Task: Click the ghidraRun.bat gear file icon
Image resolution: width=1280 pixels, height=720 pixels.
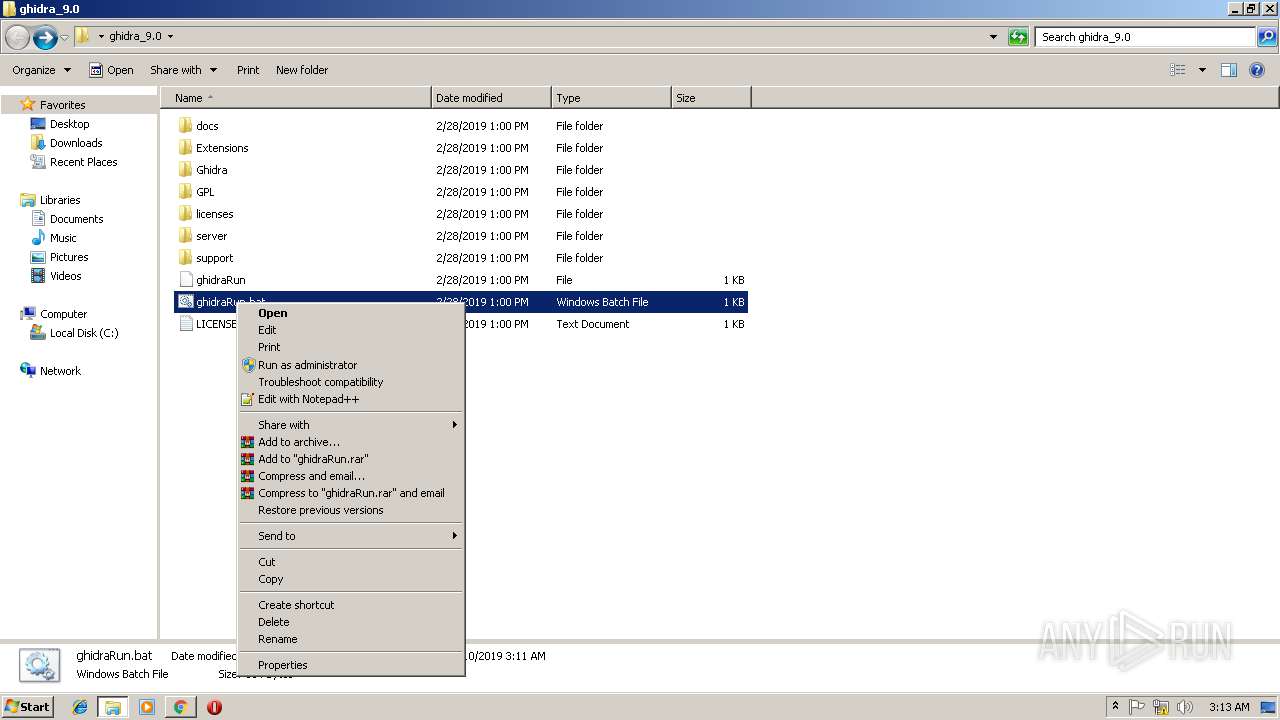Action: point(185,302)
